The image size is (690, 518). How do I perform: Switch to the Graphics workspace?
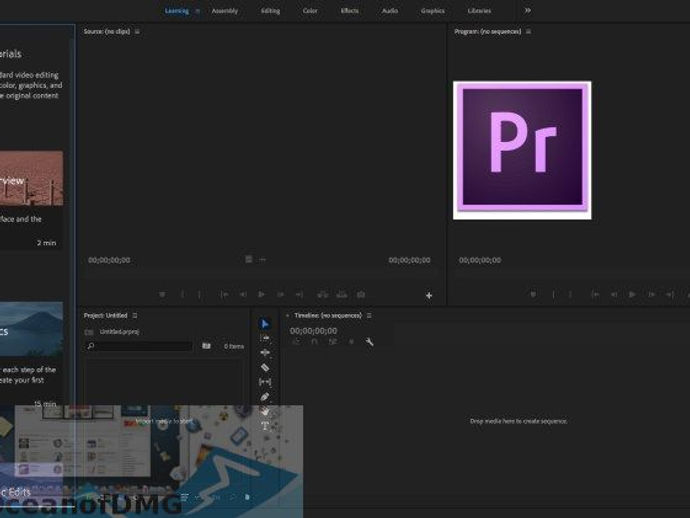433,11
